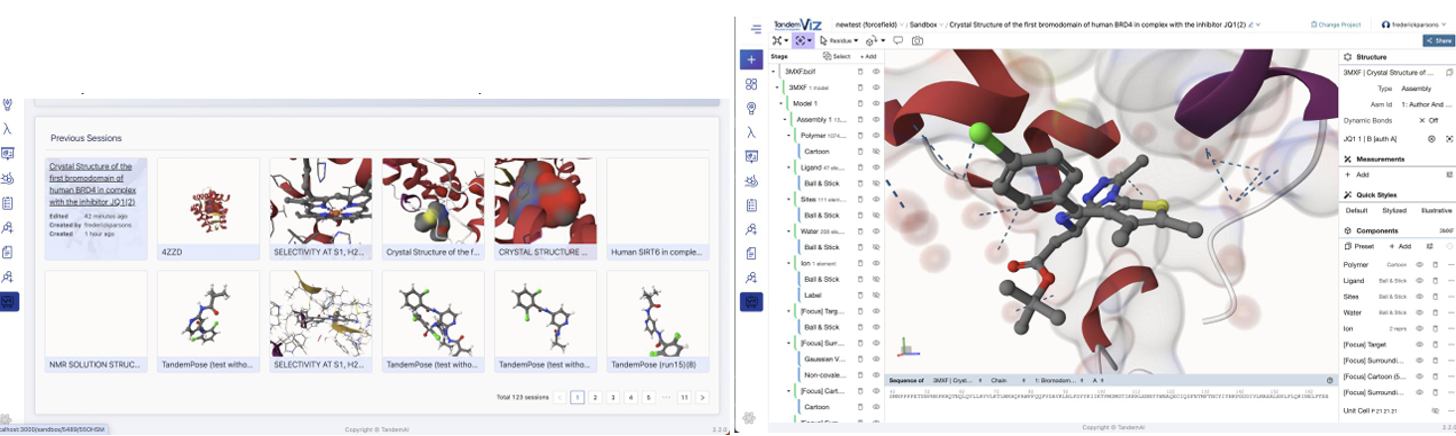The image size is (1456, 436).
Task: Click the checklist icon in right window sidebar
Action: click(x=751, y=204)
